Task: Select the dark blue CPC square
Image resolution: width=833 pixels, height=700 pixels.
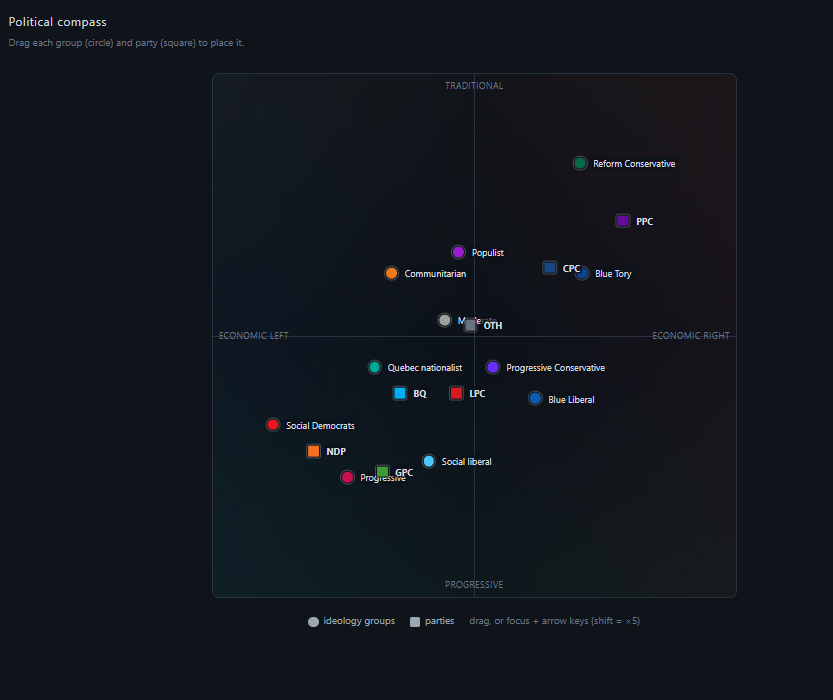Action: pos(550,268)
